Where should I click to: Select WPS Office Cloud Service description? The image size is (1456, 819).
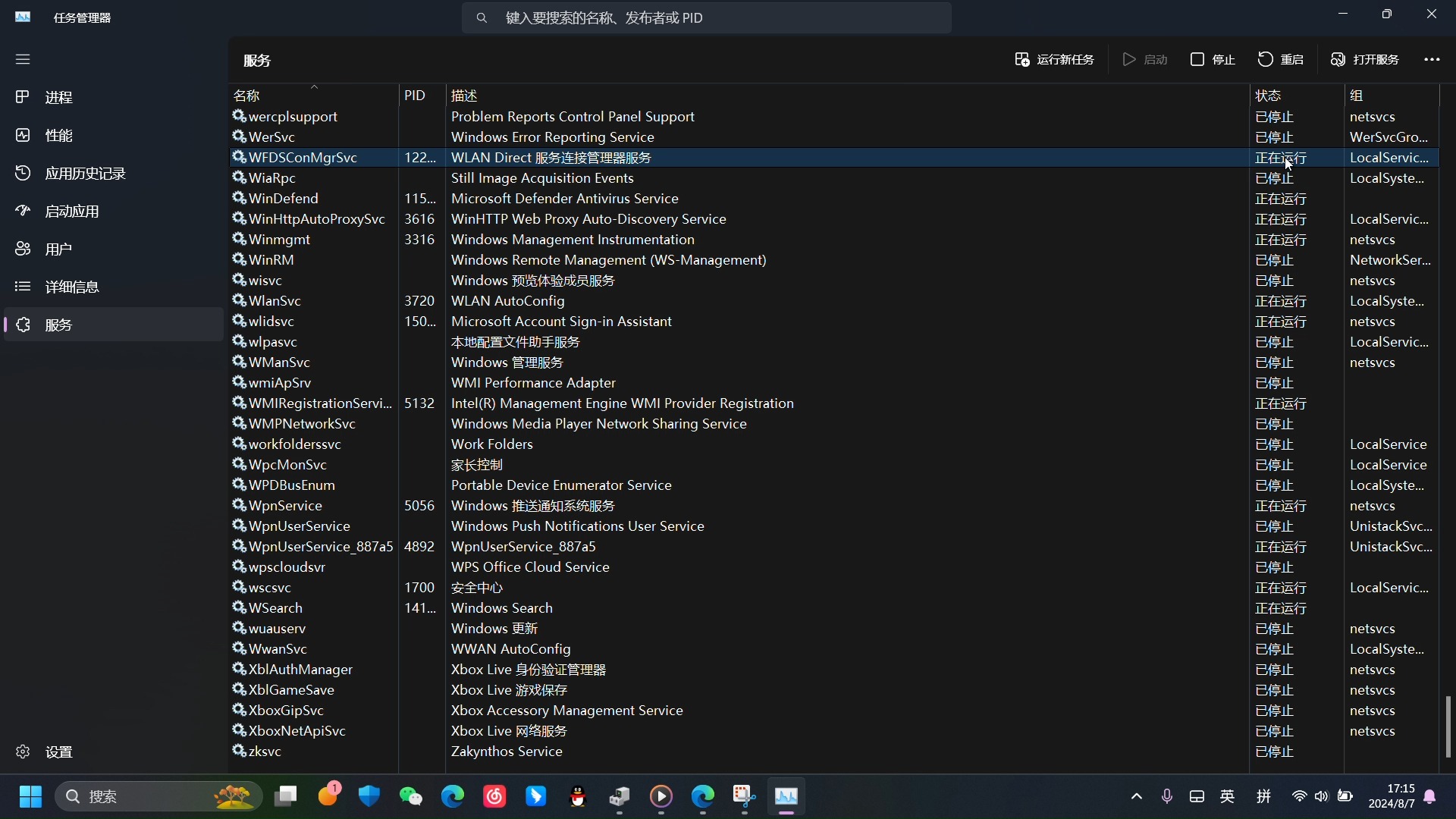530,567
